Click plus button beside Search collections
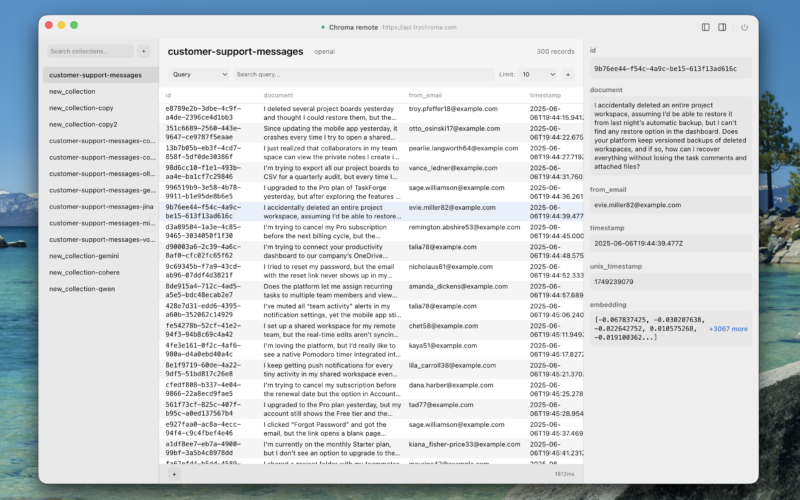 click(x=144, y=51)
